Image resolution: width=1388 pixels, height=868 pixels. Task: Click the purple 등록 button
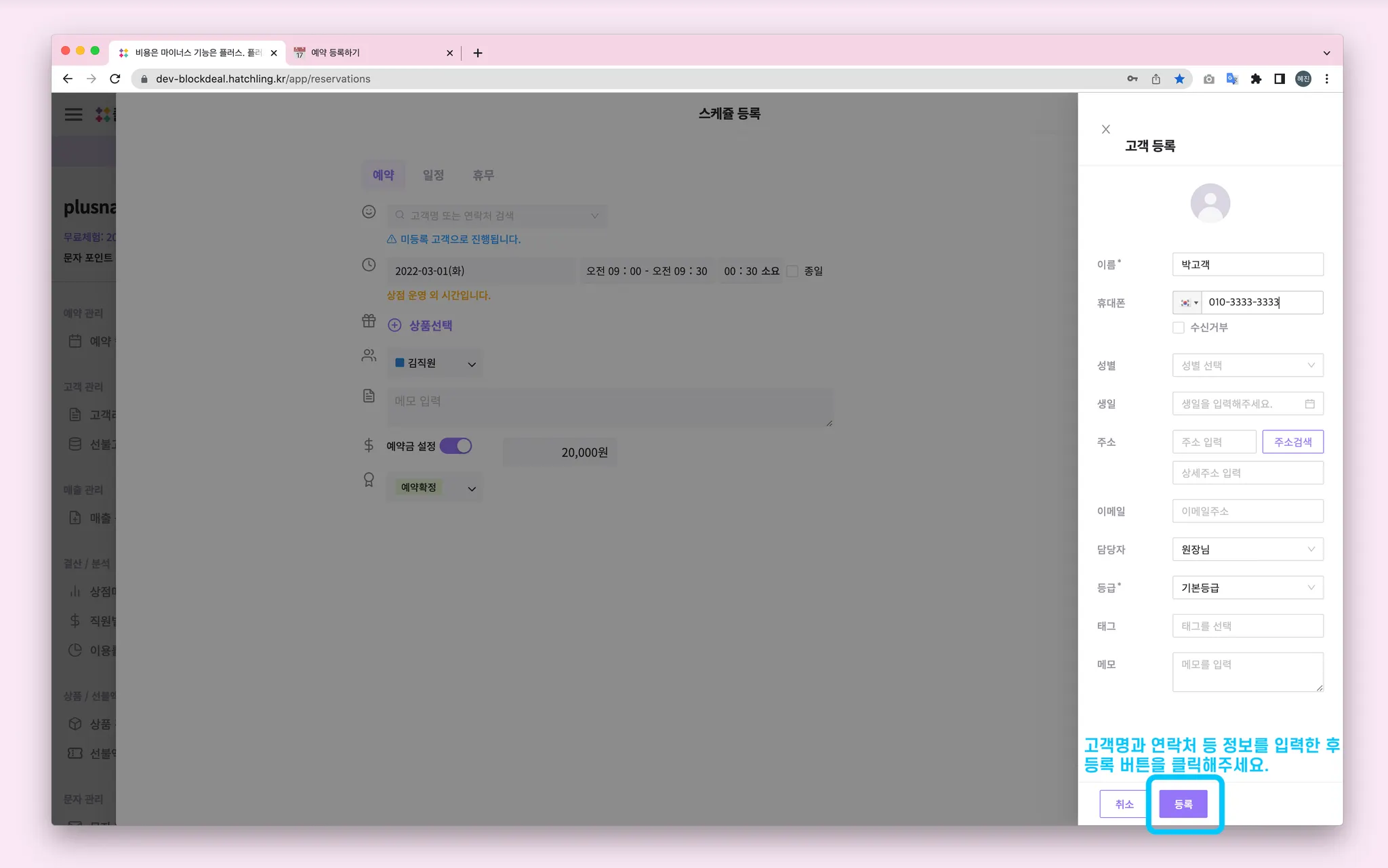(x=1183, y=804)
